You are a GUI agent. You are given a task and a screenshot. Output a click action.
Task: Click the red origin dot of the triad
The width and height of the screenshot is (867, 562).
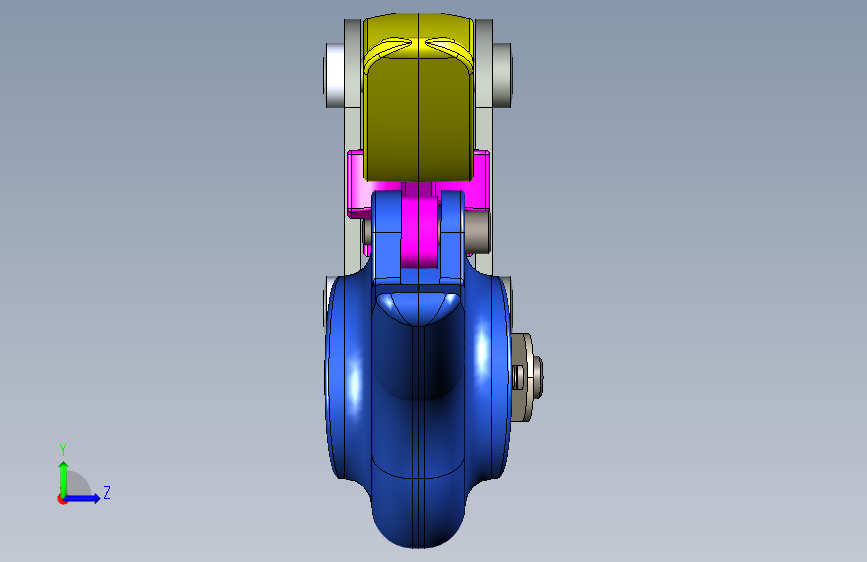point(62,499)
